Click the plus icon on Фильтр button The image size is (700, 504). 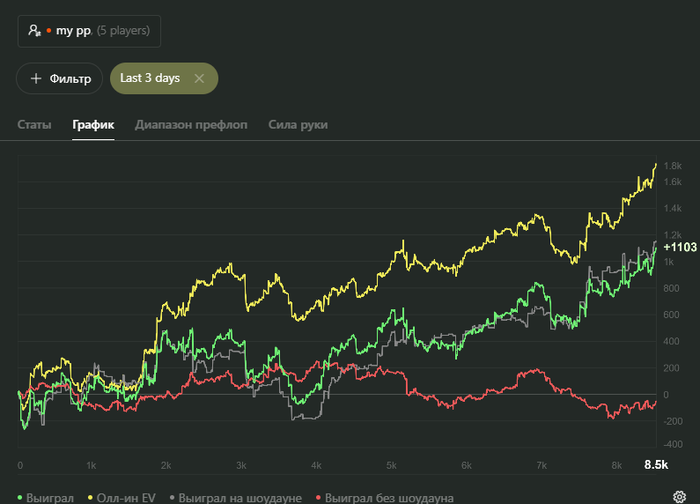[37, 78]
